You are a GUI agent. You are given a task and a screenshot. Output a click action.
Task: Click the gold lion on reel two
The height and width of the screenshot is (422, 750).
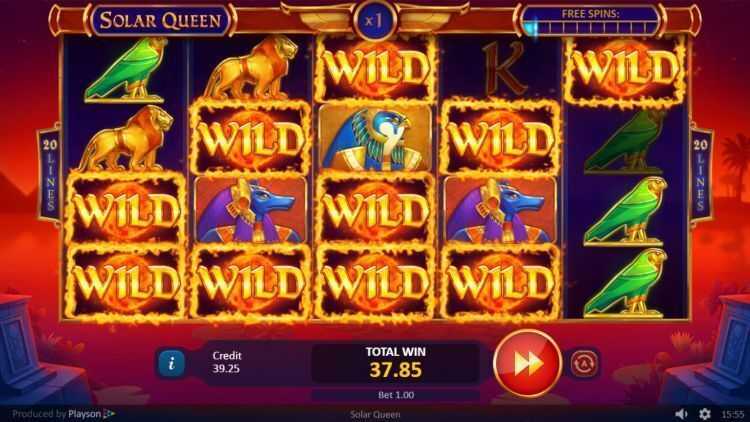coord(251,67)
